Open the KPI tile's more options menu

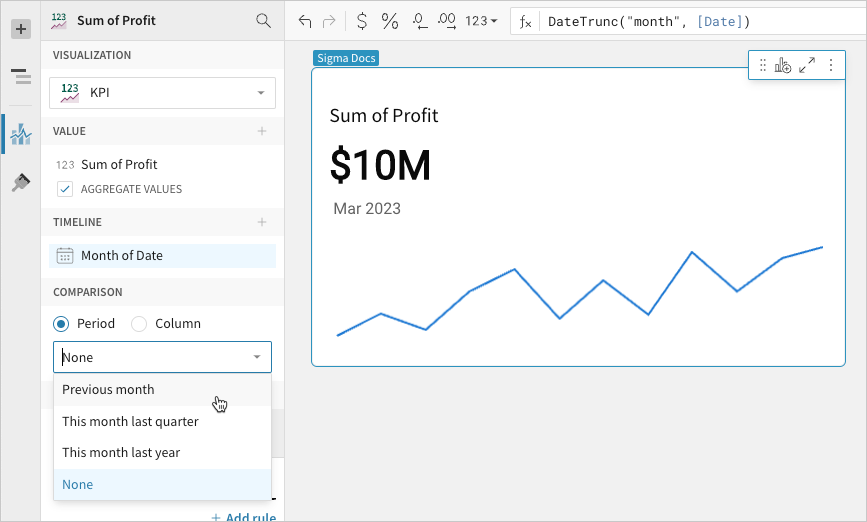click(830, 65)
